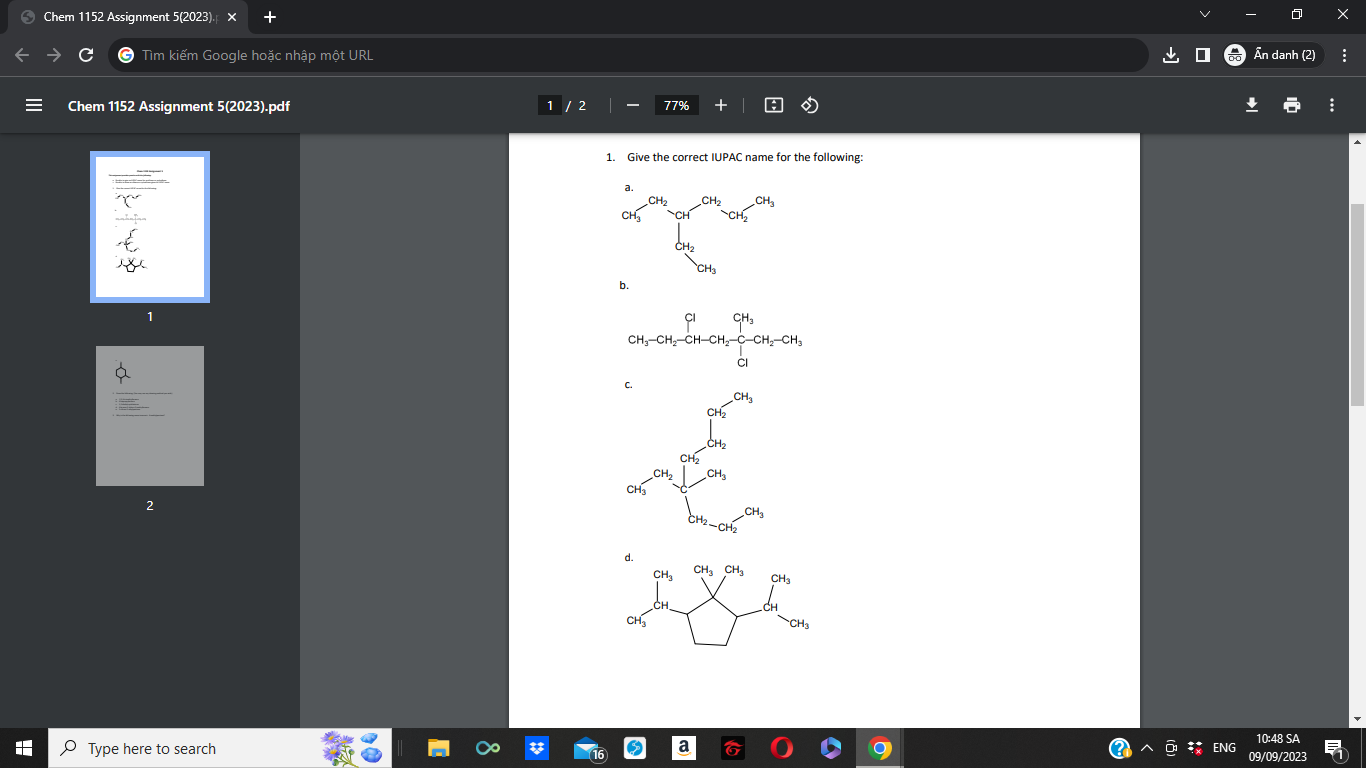Download the PDF file
Screen dimensions: 1366x768
coord(1251,105)
